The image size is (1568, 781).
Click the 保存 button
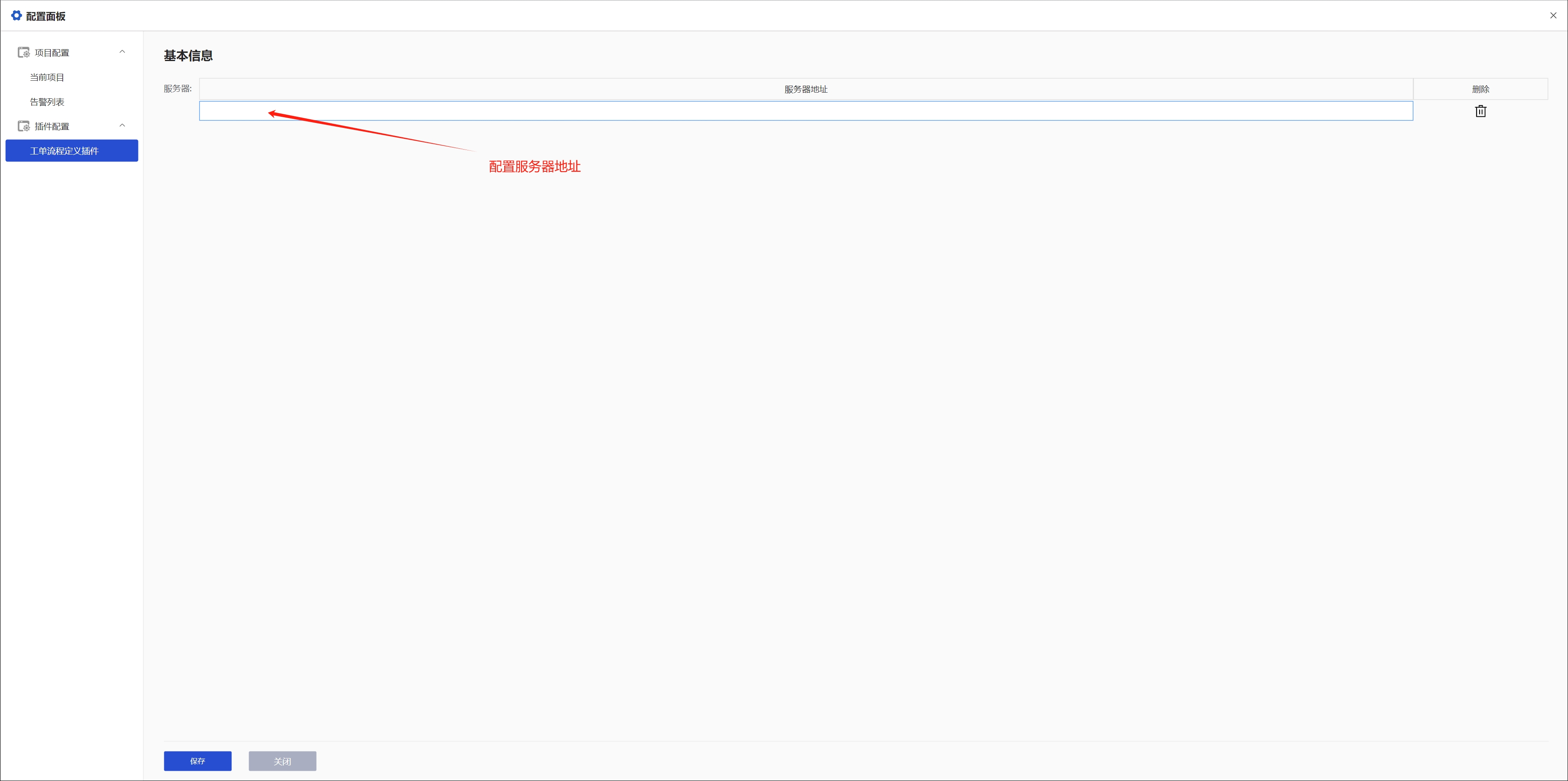(x=197, y=760)
